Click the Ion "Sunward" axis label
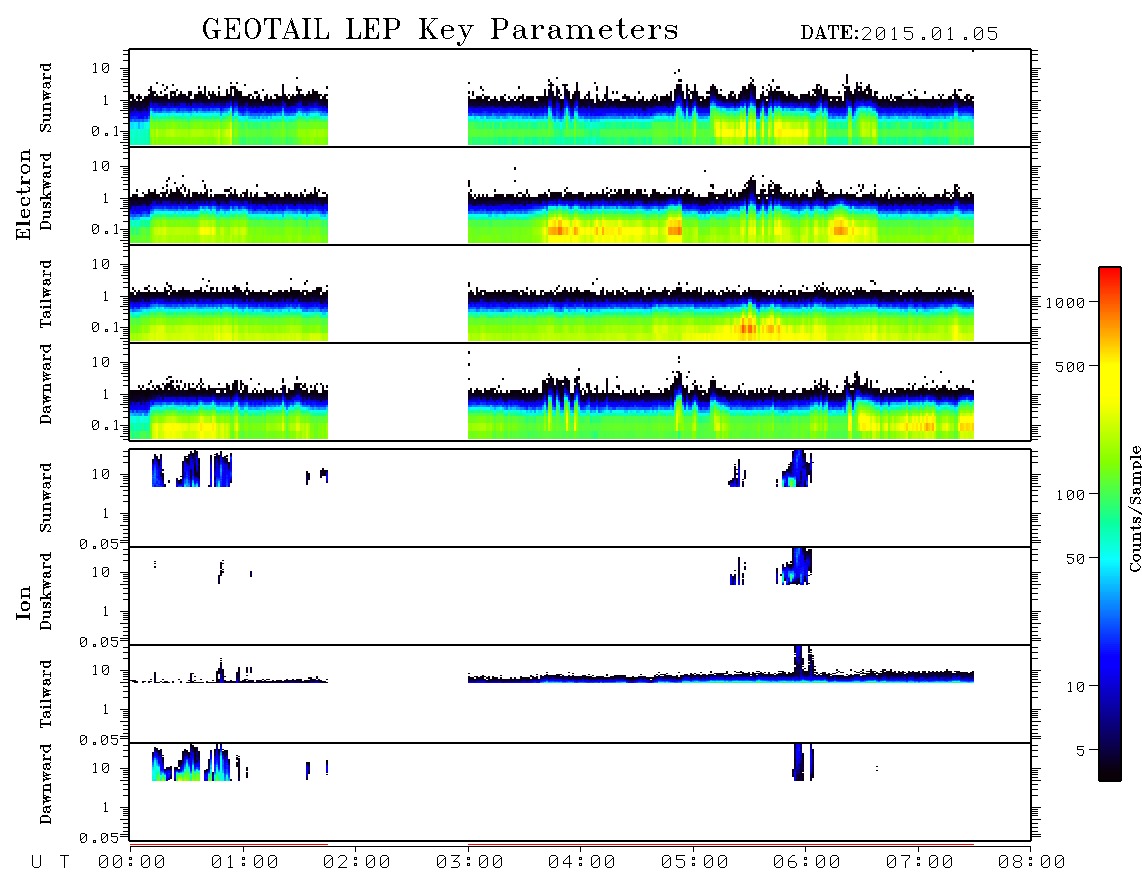 point(46,498)
